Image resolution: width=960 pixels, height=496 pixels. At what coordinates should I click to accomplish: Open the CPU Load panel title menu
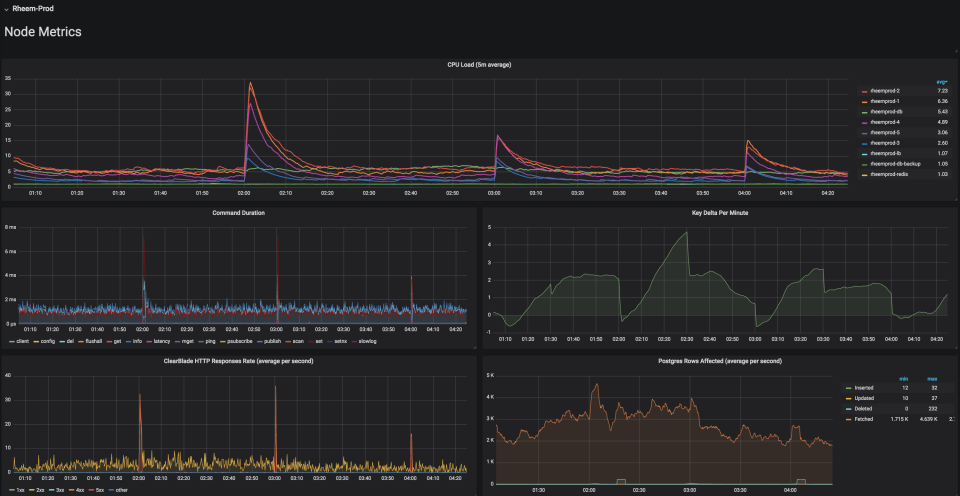(479, 65)
